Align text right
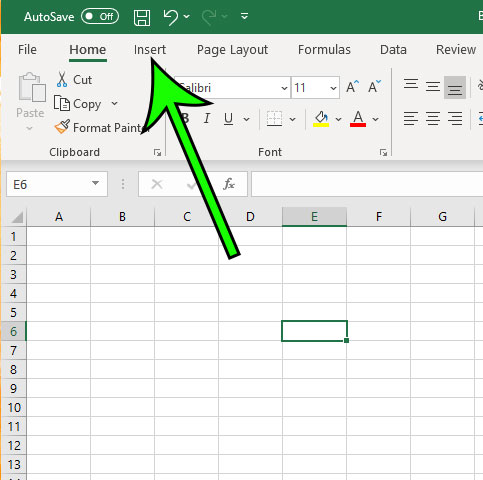This screenshot has height=480, width=483. (x=455, y=119)
